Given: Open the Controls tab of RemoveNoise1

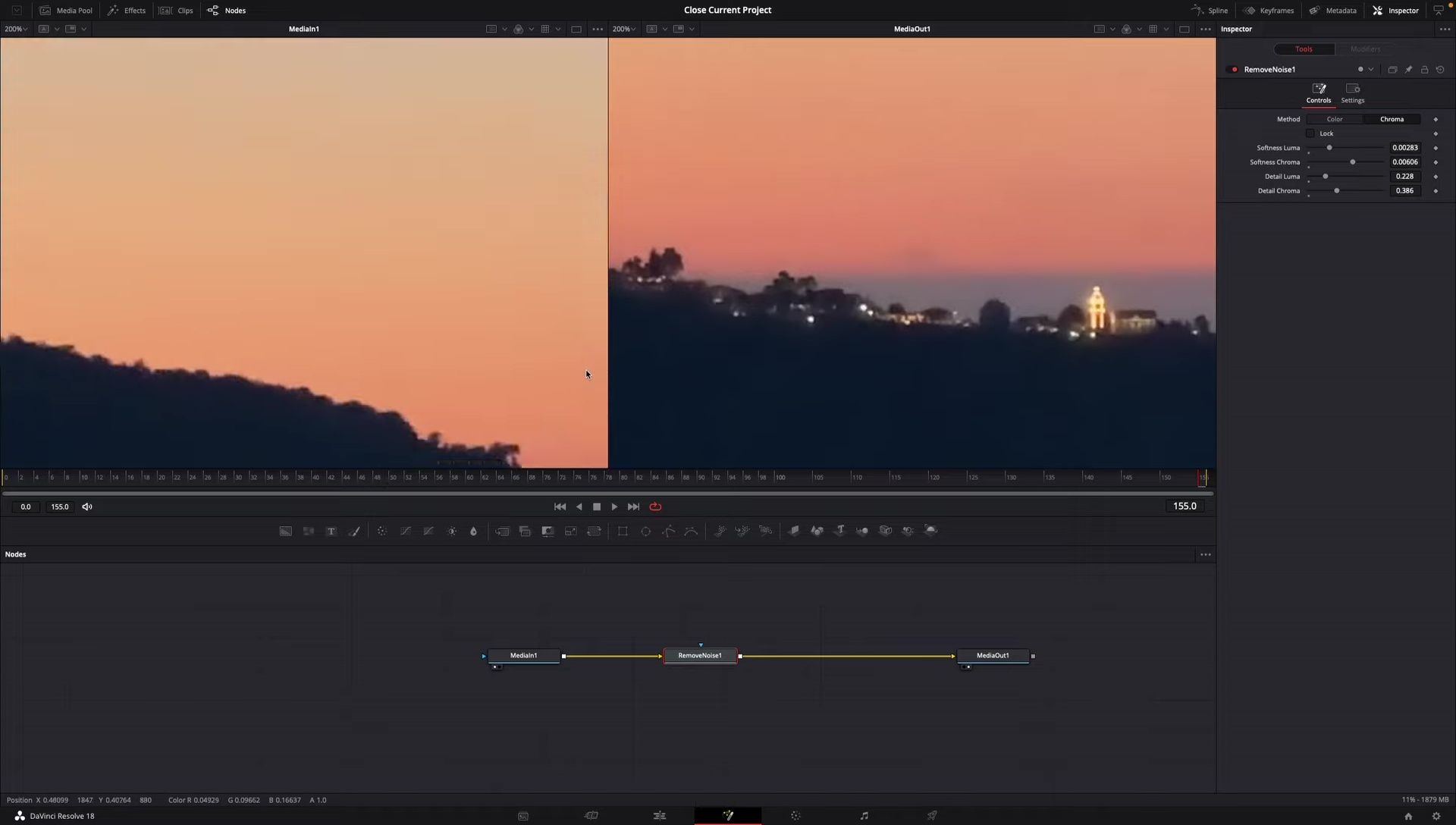Looking at the screenshot, I should [x=1319, y=94].
